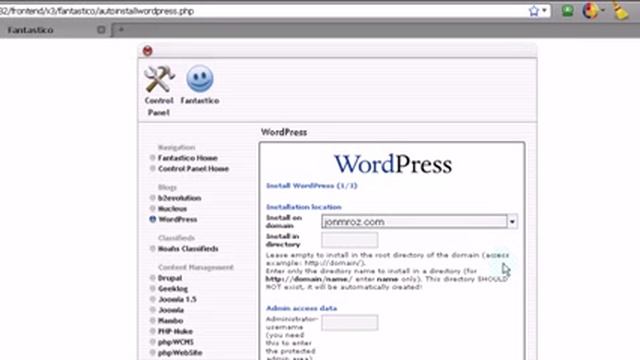Open the Control Panel tools icon
The height and width of the screenshot is (360, 640).
[159, 79]
